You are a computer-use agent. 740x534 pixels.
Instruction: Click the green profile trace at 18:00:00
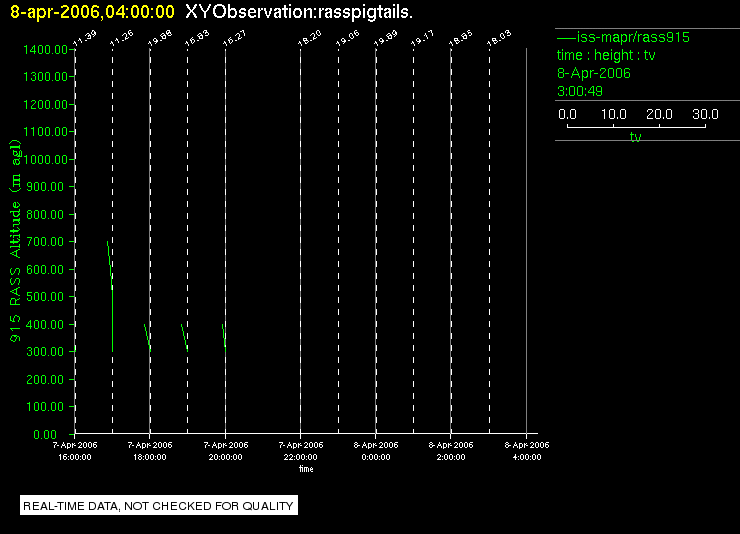coord(147,338)
